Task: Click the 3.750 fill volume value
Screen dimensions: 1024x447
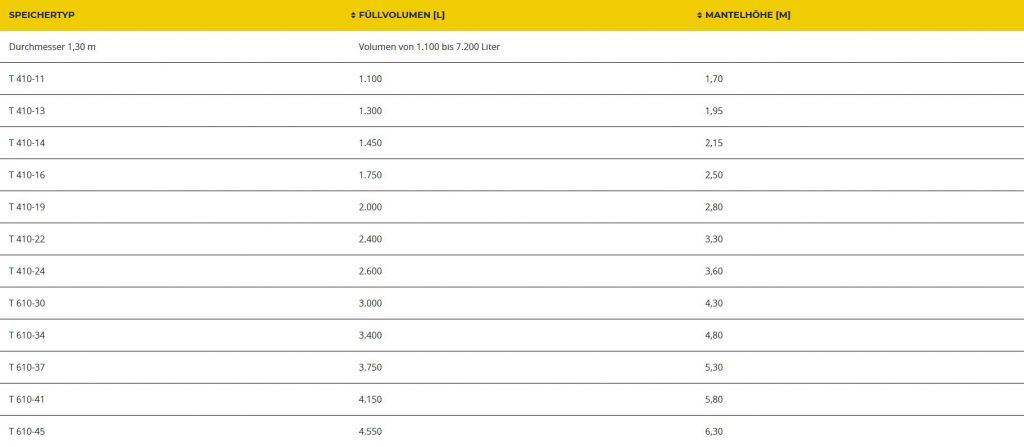Action: click(370, 367)
